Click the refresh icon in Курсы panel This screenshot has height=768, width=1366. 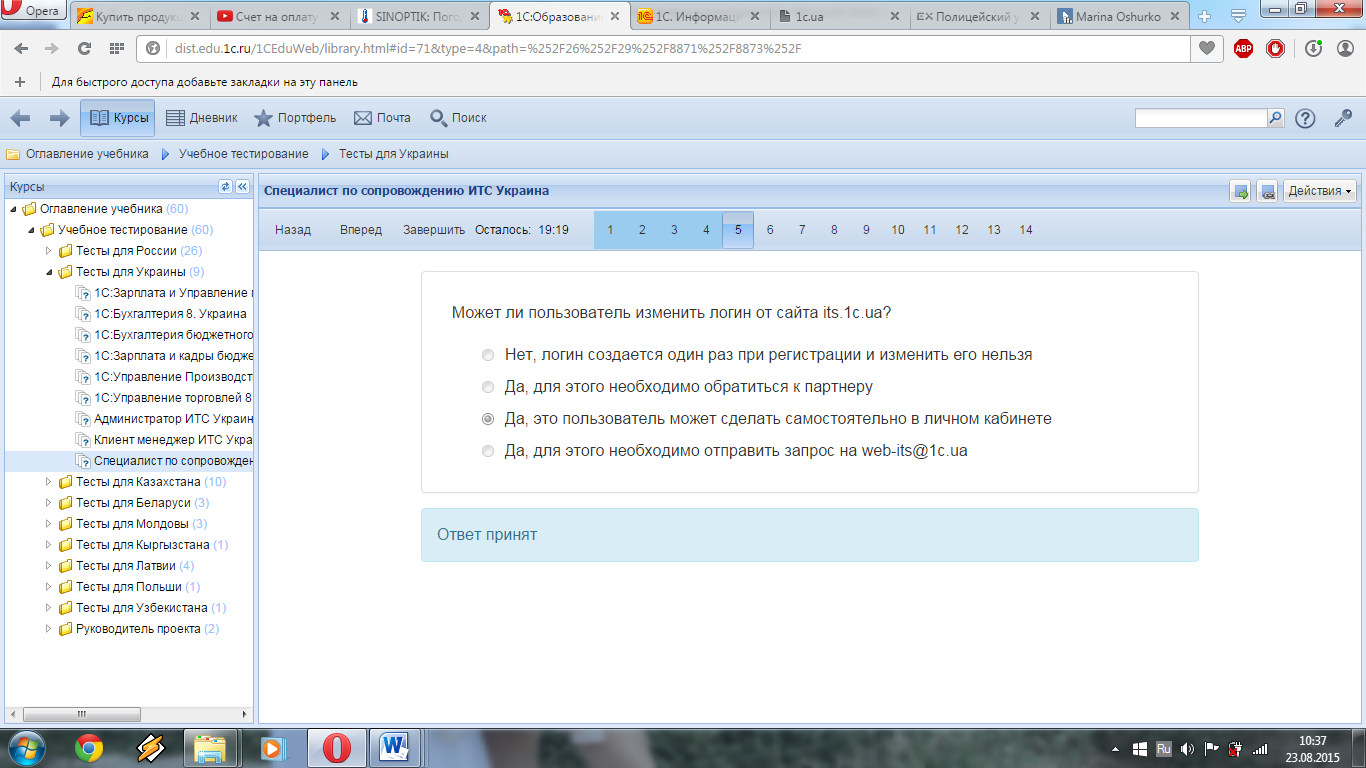225,186
